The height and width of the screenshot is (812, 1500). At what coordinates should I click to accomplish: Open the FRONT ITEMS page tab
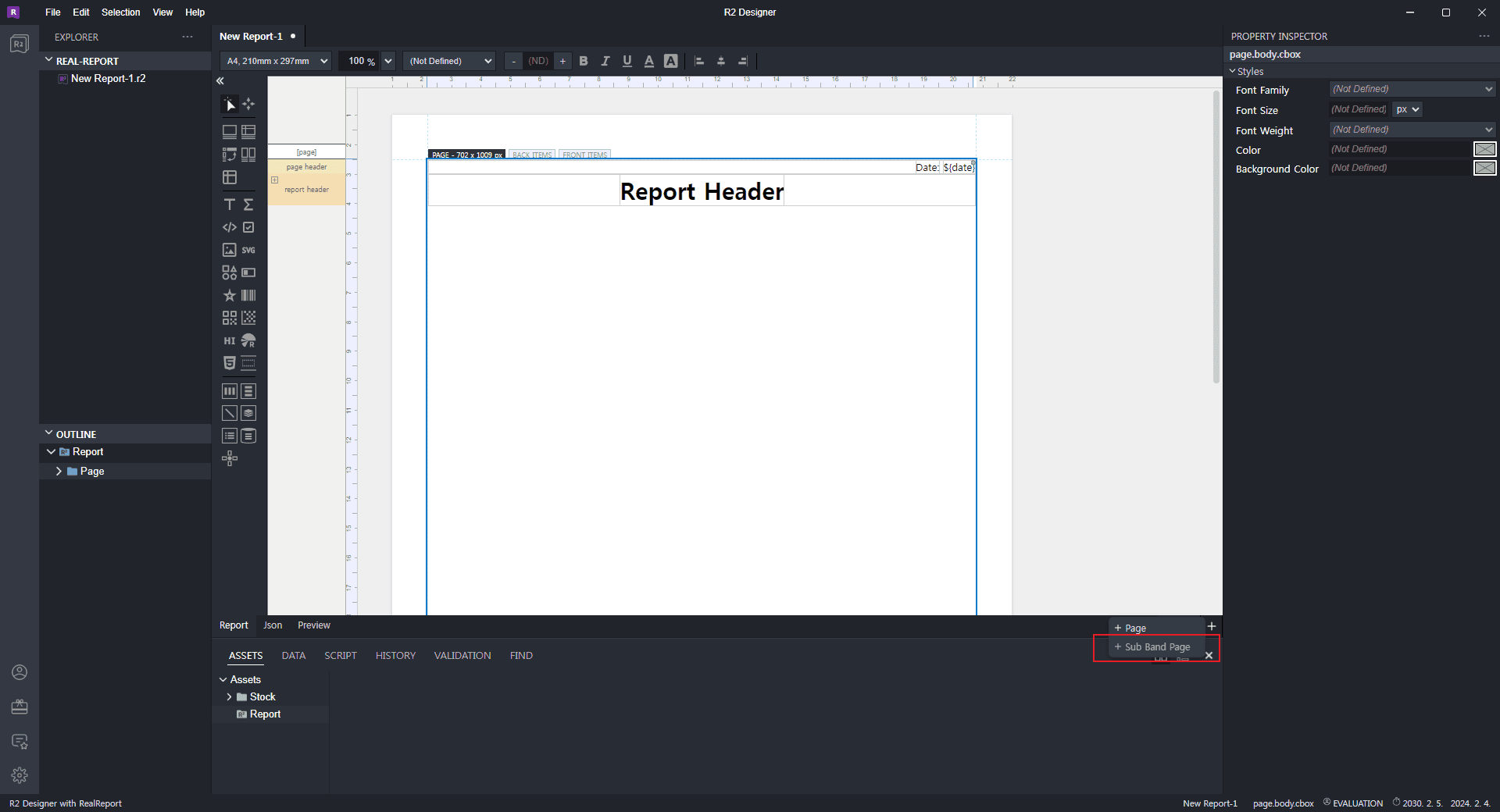tap(584, 155)
